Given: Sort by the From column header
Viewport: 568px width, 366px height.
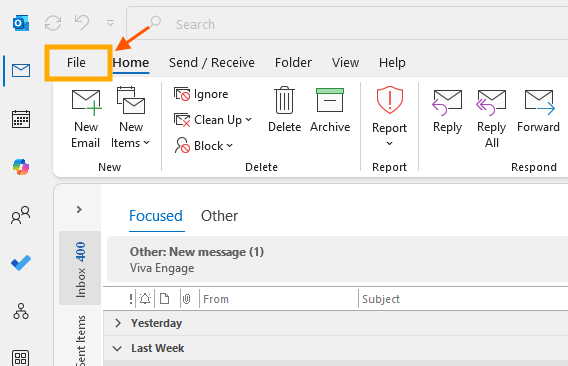Looking at the screenshot, I should pyautogui.click(x=279, y=299).
